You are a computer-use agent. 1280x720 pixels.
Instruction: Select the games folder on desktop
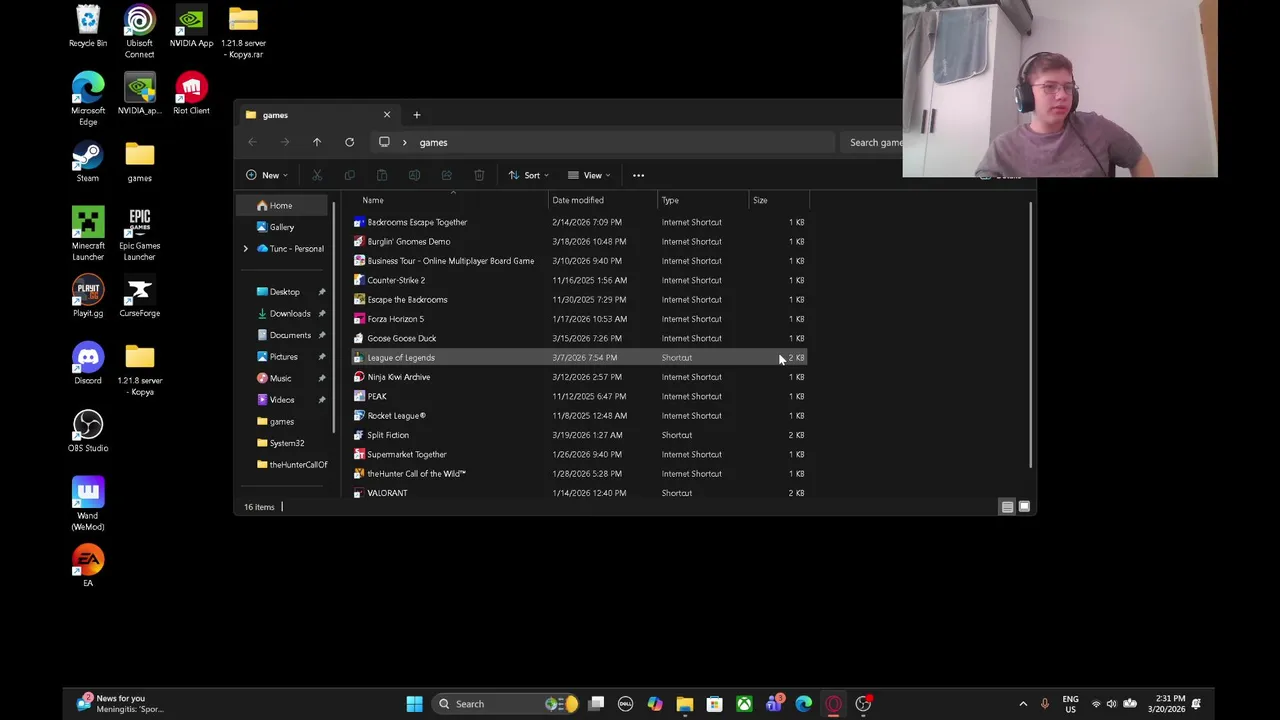[139, 162]
